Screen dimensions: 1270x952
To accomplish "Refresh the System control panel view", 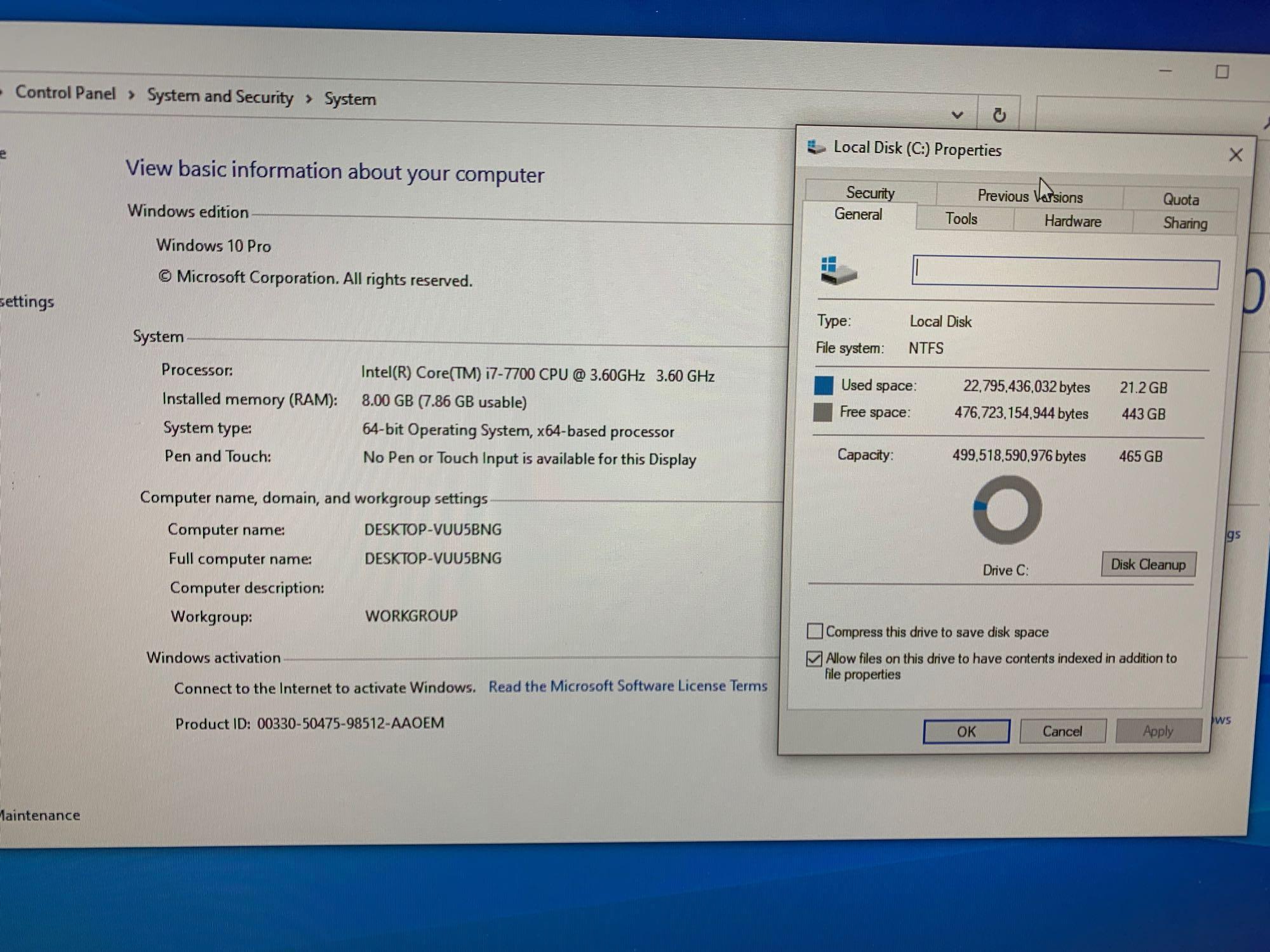I will coord(999,115).
